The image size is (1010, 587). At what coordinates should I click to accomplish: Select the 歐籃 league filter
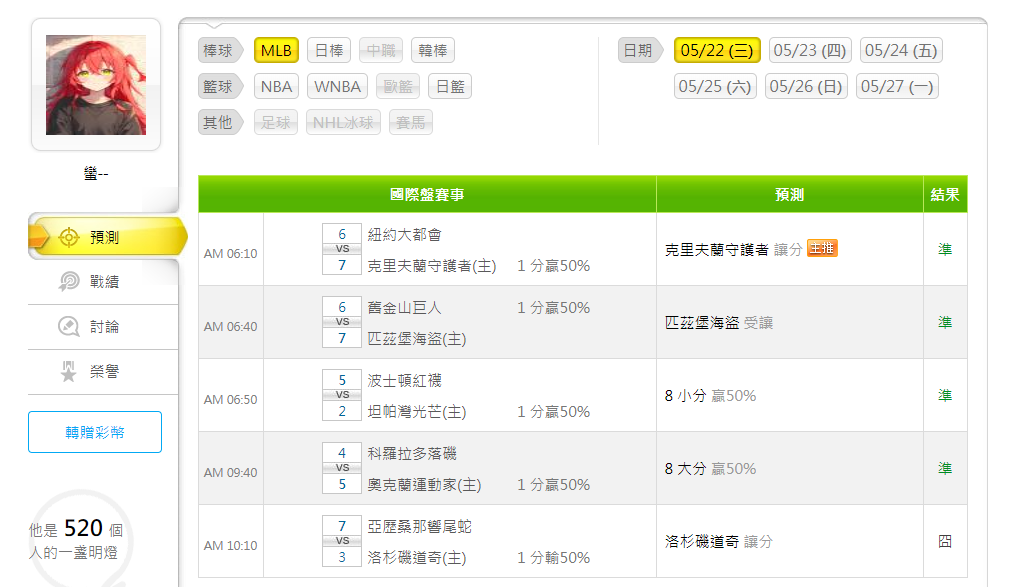[x=398, y=86]
